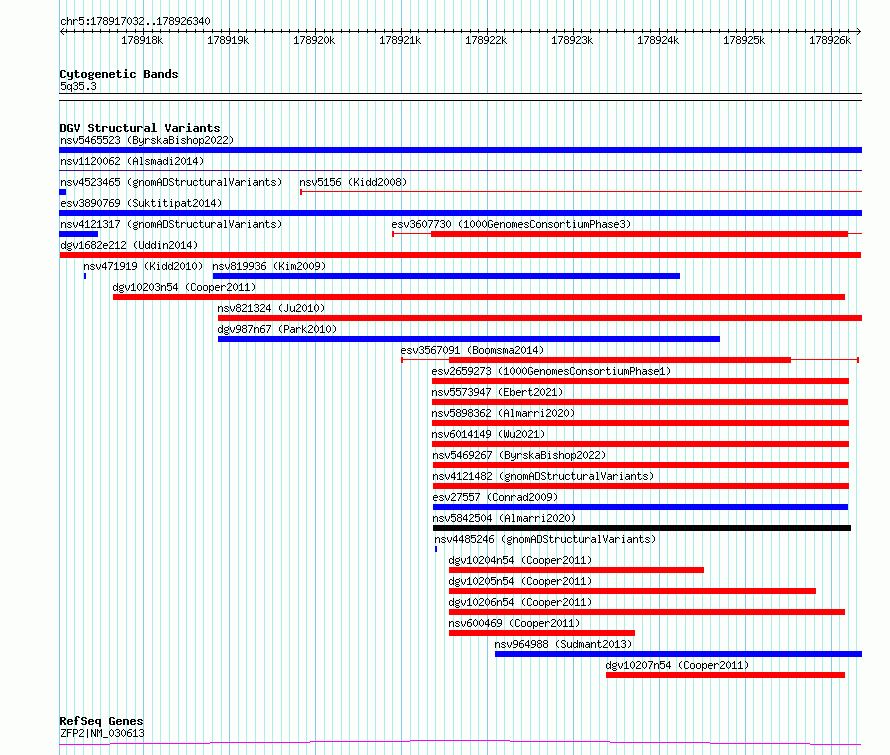
Task: Select the nsv1120062 (Alsmadi2014) variant label
Action: pos(132,161)
